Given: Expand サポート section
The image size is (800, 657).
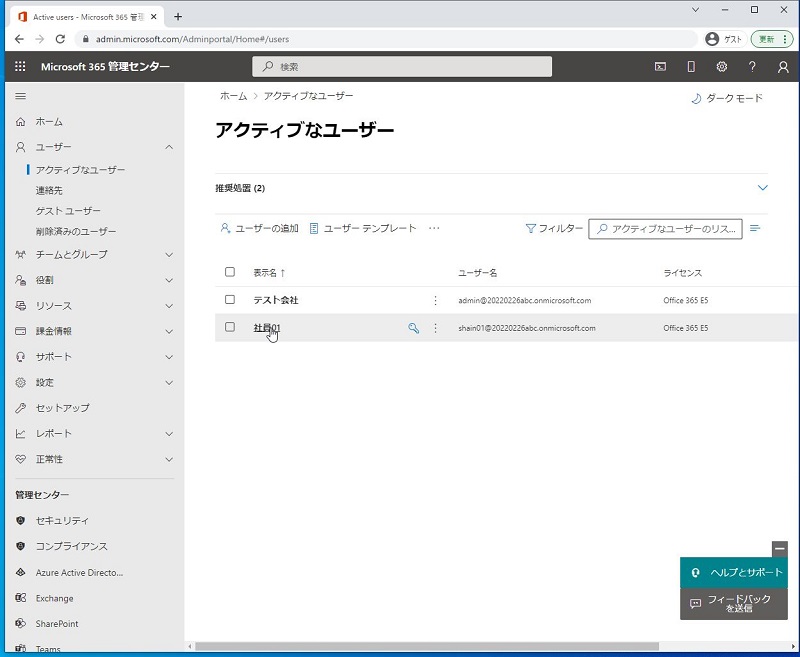Looking at the screenshot, I should click(x=169, y=357).
